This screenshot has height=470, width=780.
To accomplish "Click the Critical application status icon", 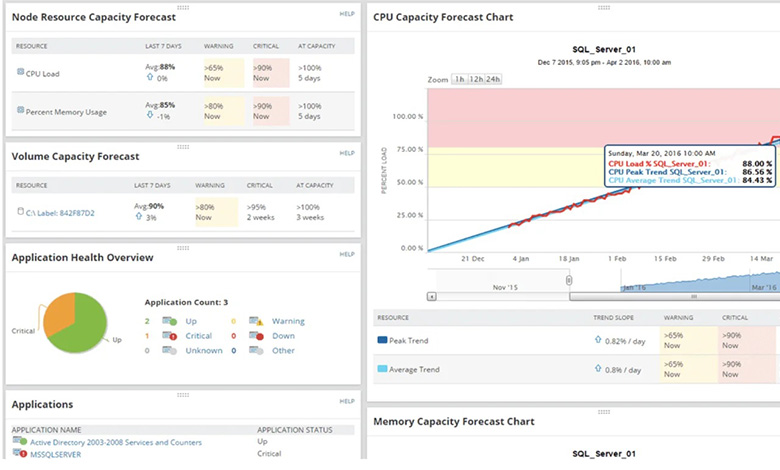I will tap(170, 336).
